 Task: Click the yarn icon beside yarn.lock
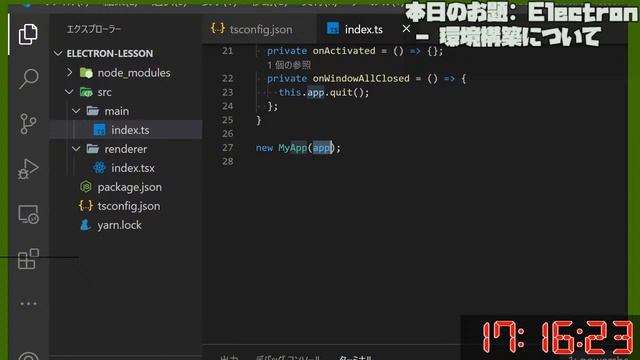pyautogui.click(x=85, y=225)
